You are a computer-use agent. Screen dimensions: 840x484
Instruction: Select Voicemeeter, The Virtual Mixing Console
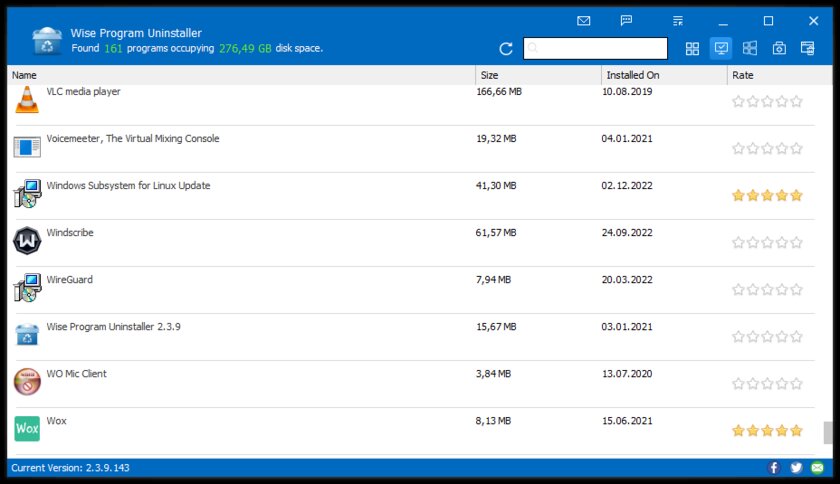[133, 139]
